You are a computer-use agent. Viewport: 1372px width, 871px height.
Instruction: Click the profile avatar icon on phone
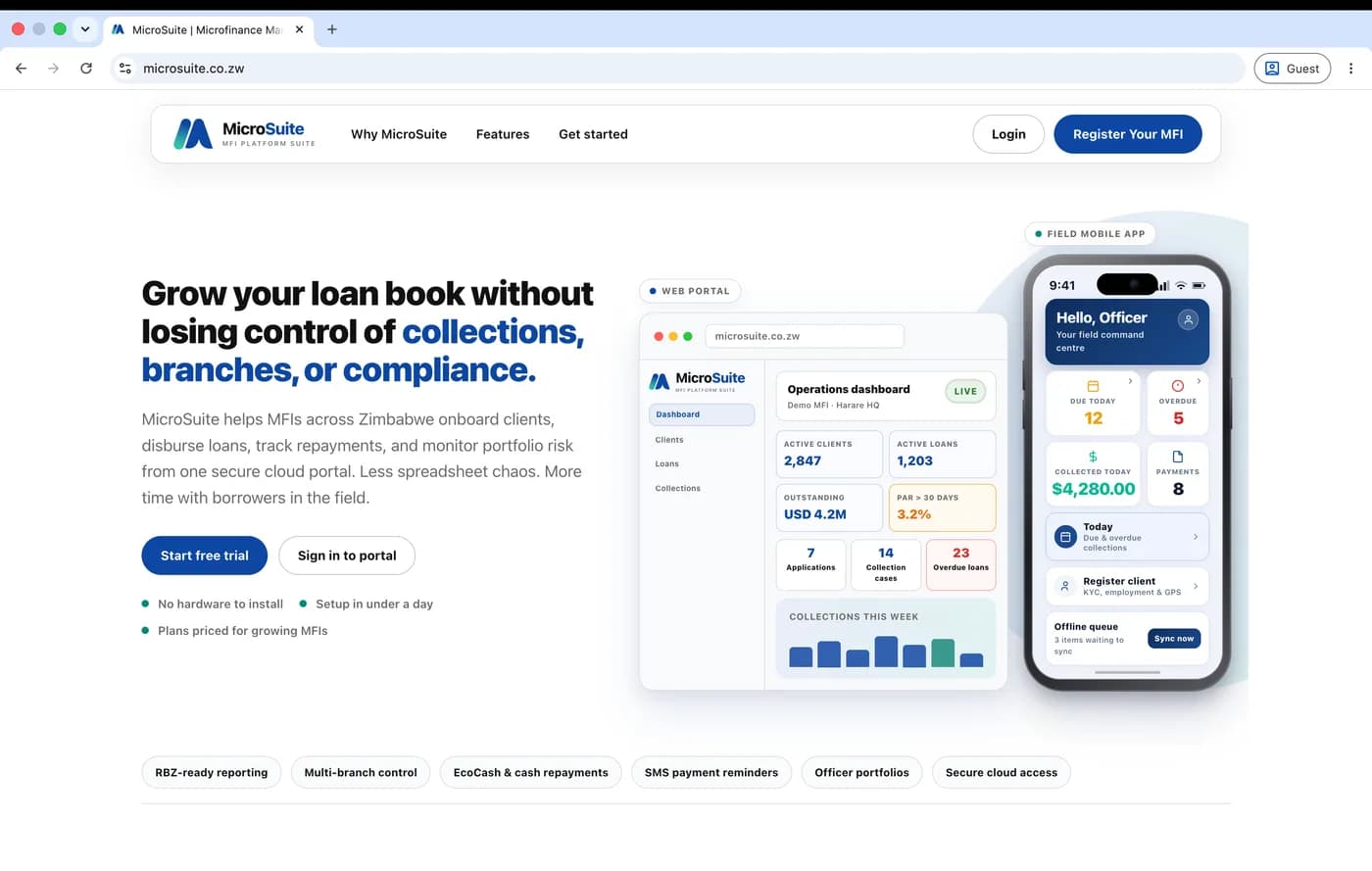click(x=1188, y=319)
